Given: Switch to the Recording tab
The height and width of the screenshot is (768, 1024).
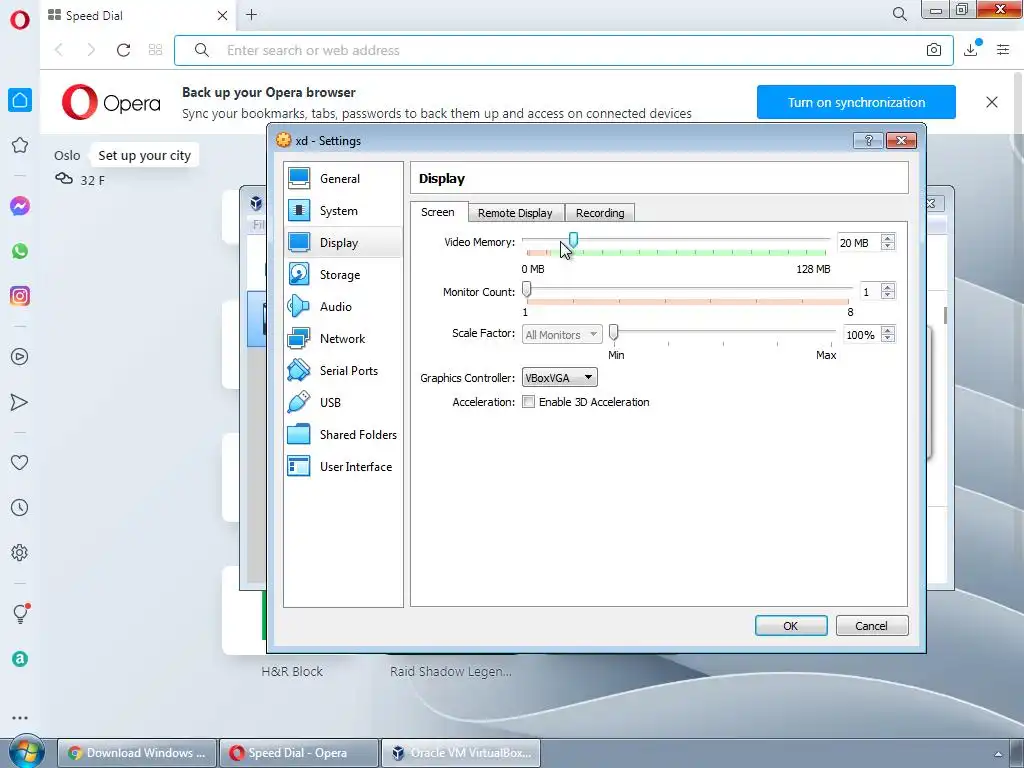Looking at the screenshot, I should [x=600, y=213].
